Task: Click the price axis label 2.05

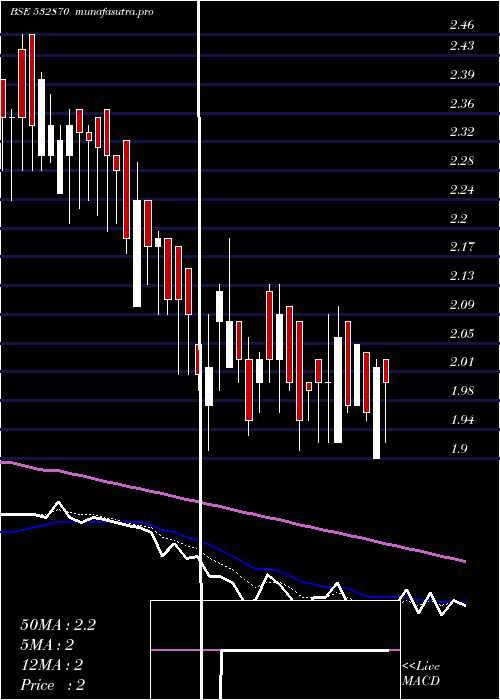Action: point(462,333)
